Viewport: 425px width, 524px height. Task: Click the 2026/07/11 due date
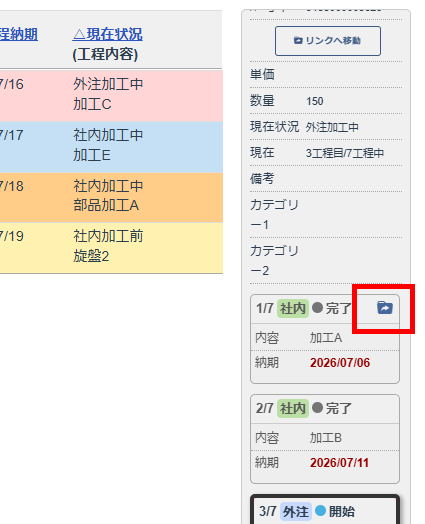coord(339,463)
